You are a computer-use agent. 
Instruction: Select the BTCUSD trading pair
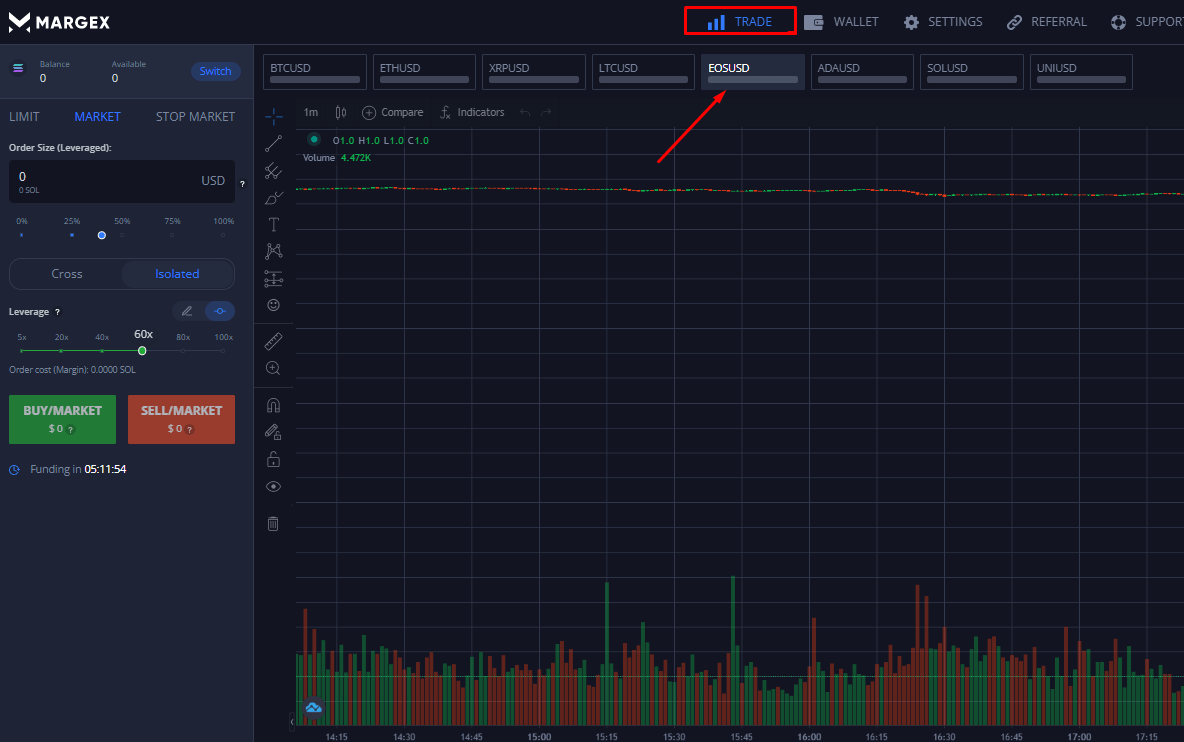(315, 72)
